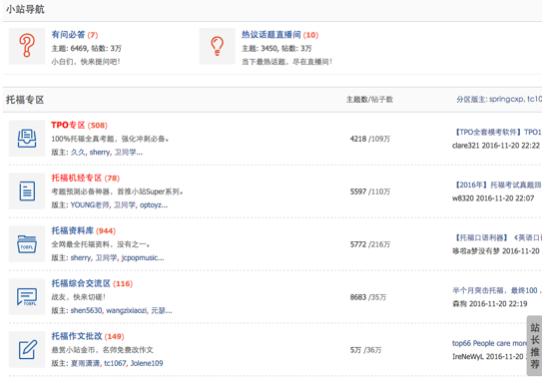
Task: Open latest post 半个月突击托福
Action: tap(497, 290)
